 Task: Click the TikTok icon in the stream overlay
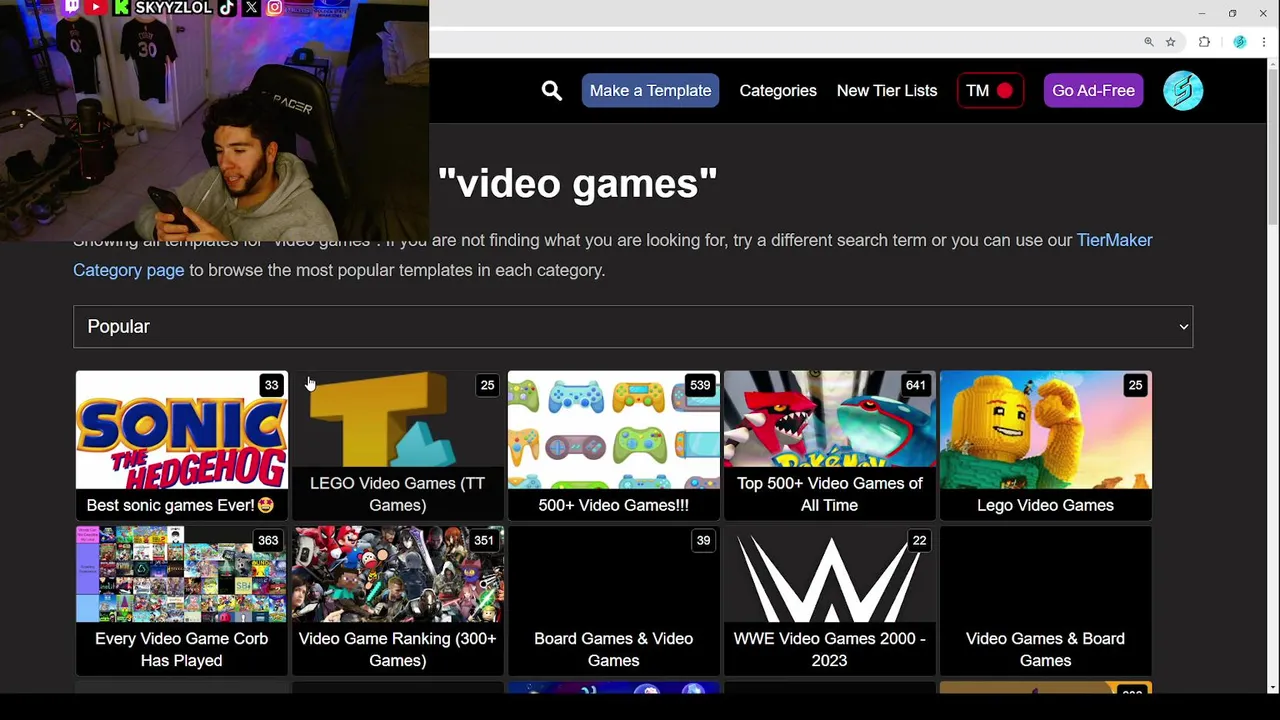(227, 7)
